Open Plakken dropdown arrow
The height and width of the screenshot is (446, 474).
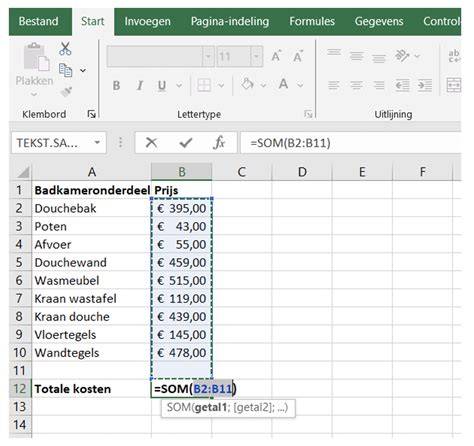click(34, 94)
